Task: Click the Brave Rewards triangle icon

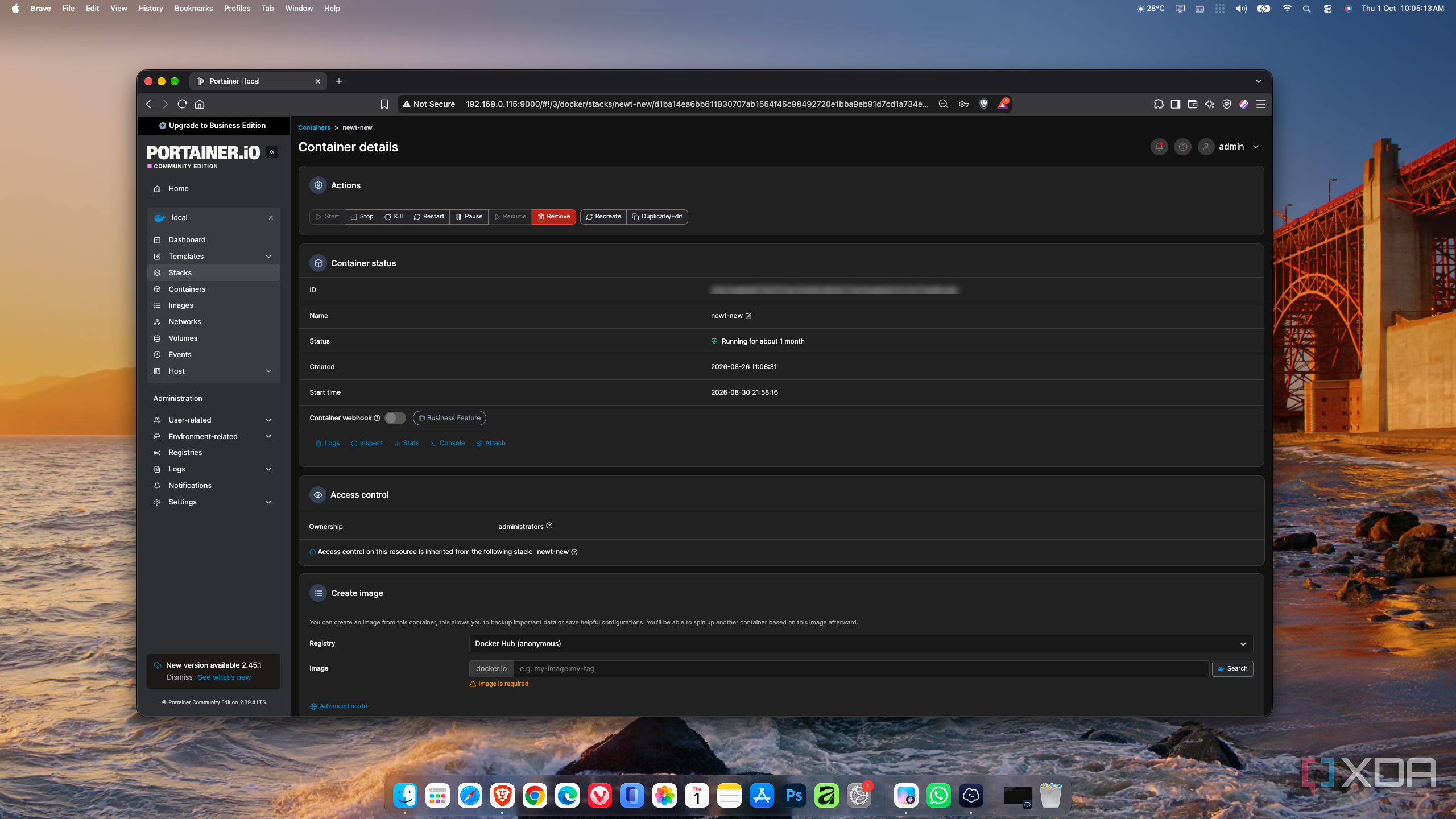Action: tap(1003, 104)
